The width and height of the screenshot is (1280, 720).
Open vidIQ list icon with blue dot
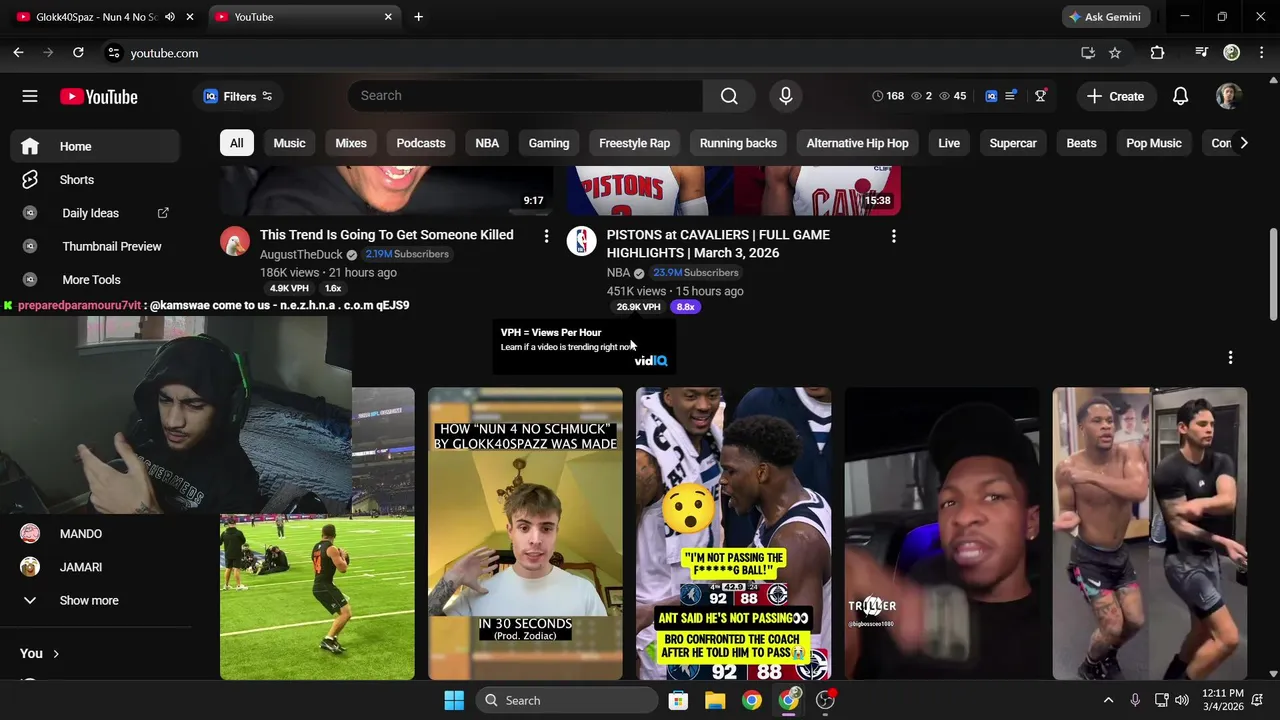point(1011,96)
